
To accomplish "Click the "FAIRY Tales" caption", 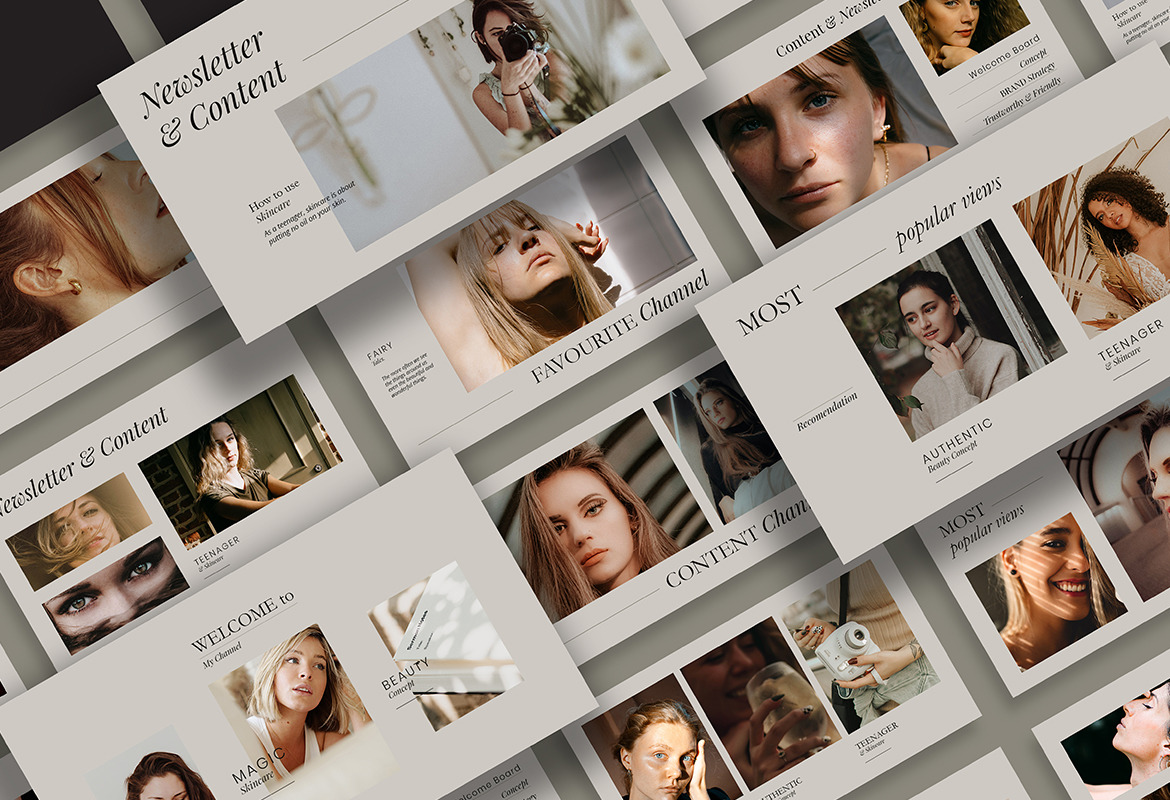I will coord(380,353).
